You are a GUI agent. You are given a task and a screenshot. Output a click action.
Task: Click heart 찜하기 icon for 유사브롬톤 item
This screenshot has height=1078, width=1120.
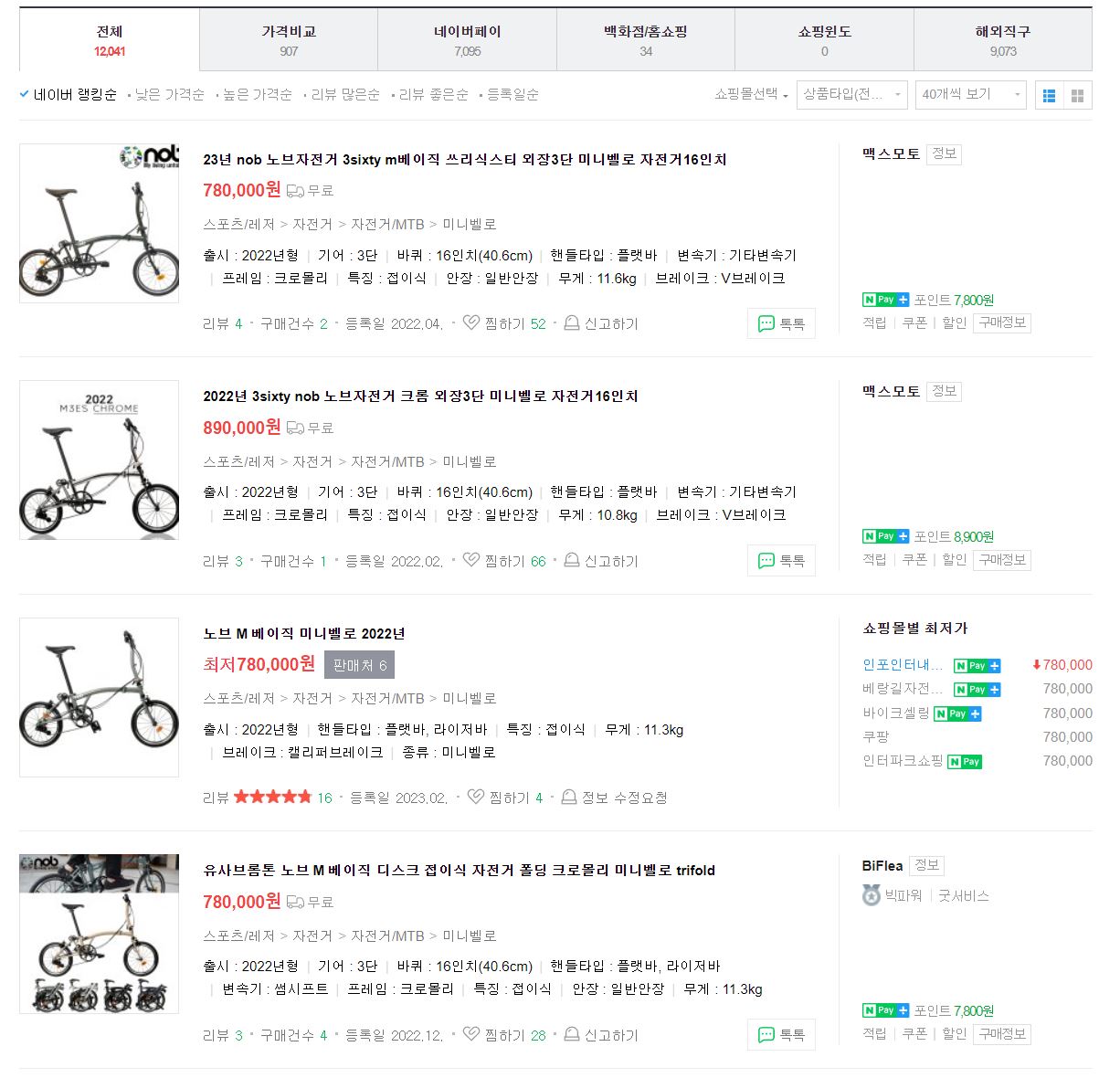[x=471, y=1034]
